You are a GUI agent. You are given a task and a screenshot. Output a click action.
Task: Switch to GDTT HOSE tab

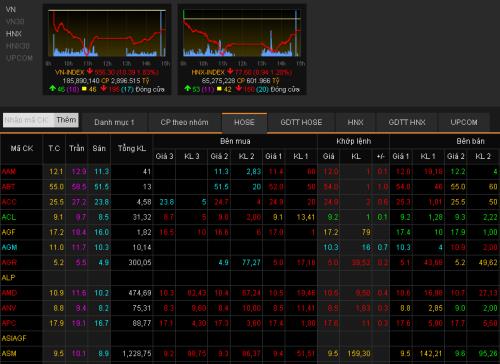(x=301, y=122)
